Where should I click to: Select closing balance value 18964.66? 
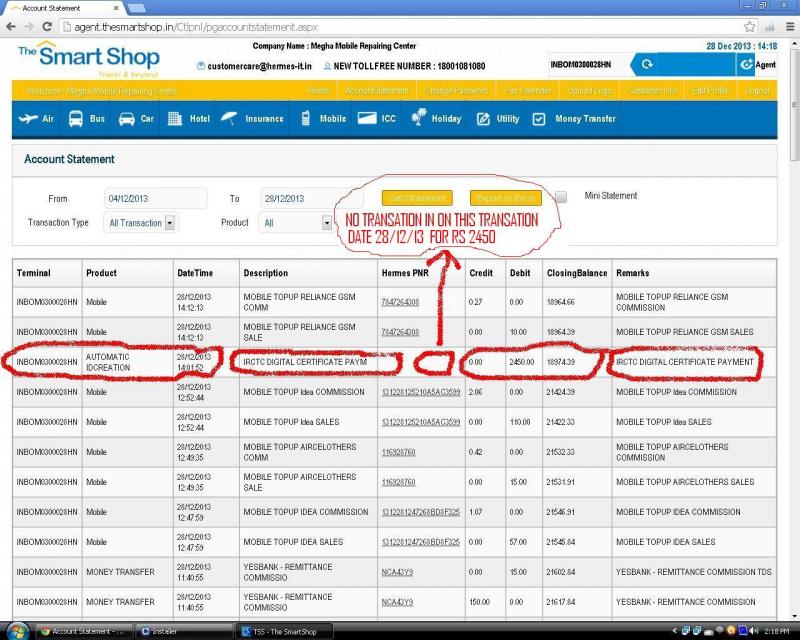point(561,302)
